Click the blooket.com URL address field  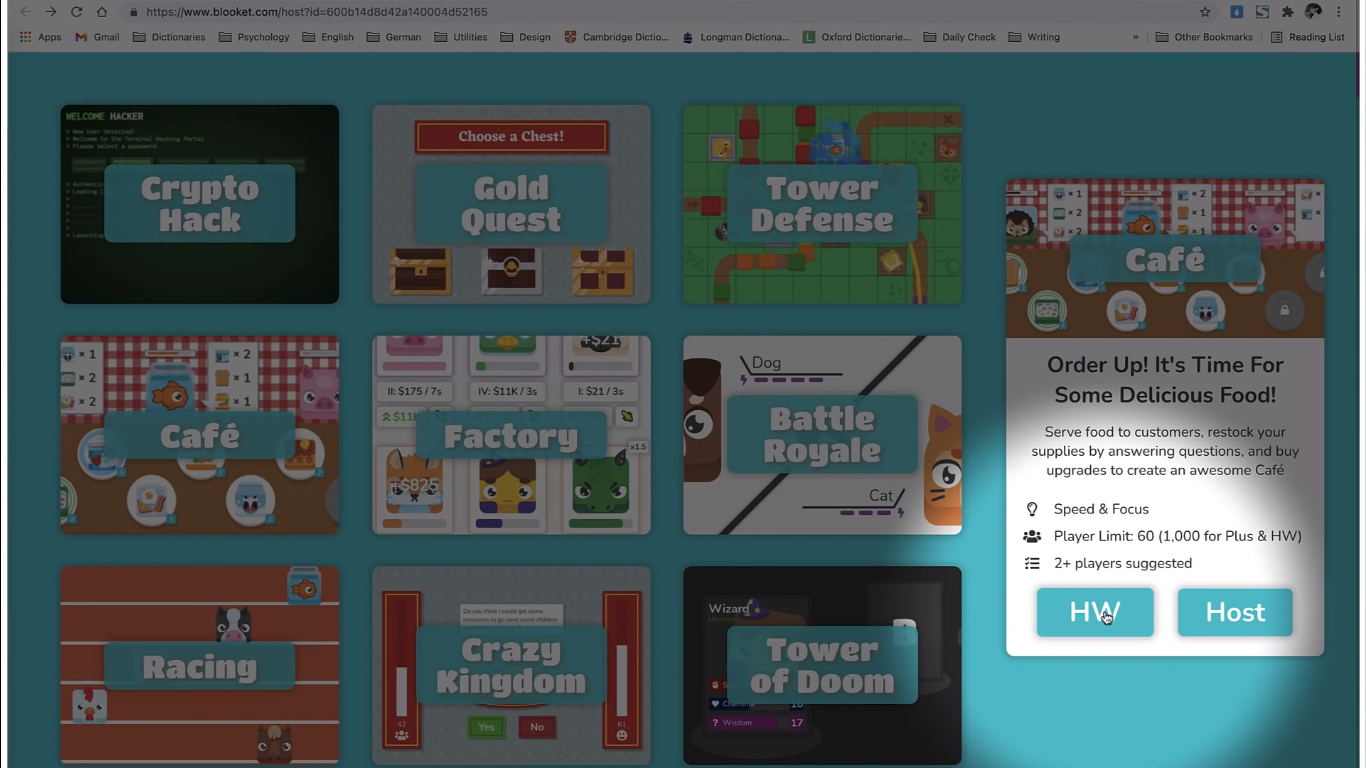317,12
